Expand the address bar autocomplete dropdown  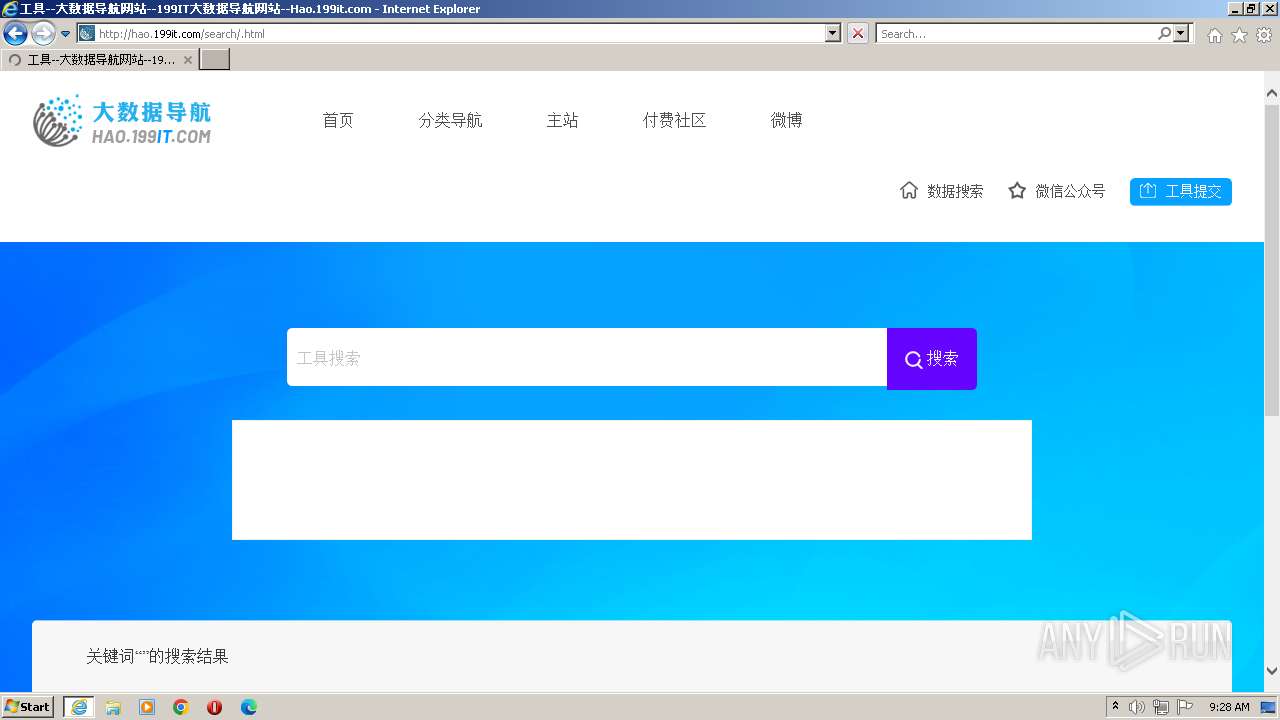tap(833, 34)
